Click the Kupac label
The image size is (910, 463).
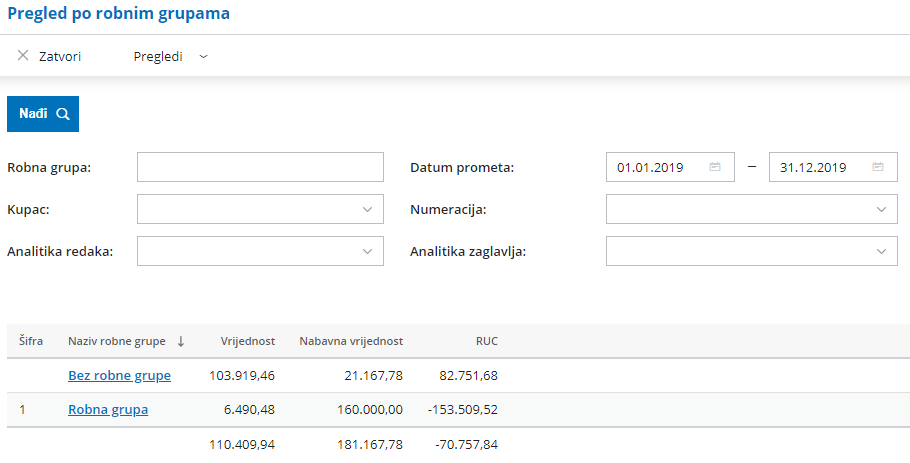pos(28,209)
